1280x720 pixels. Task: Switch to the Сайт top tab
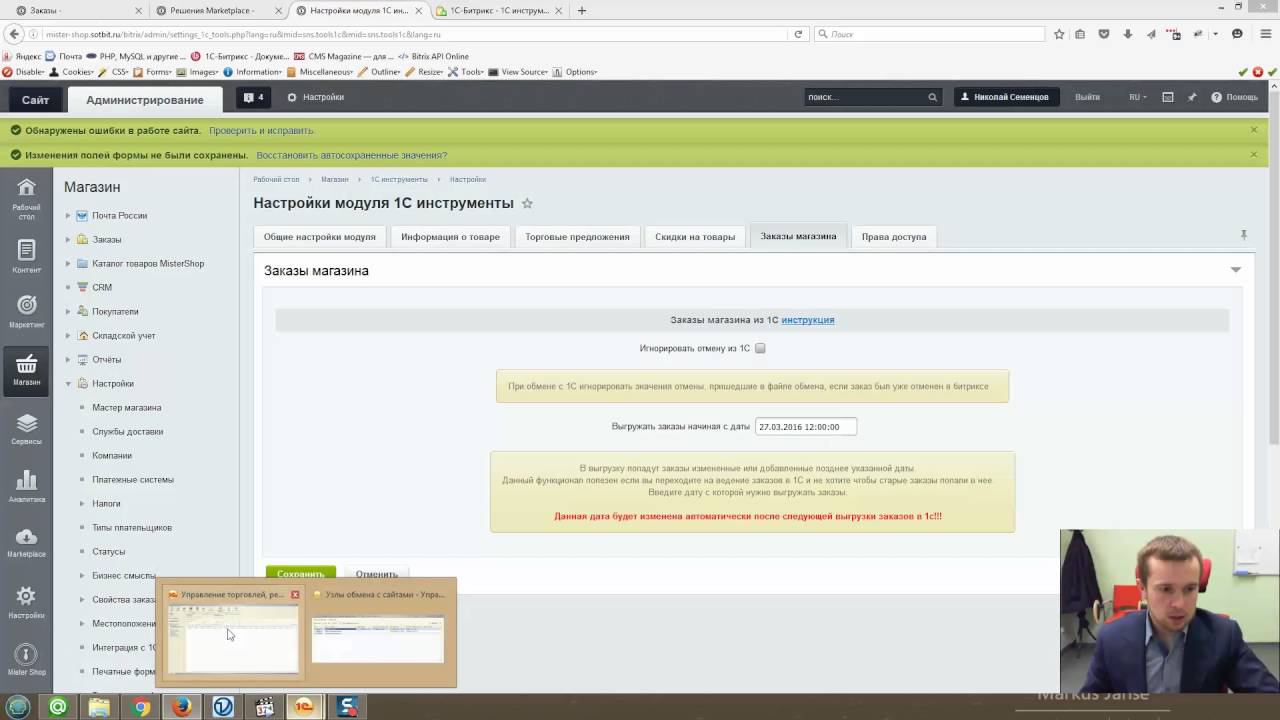[35, 99]
